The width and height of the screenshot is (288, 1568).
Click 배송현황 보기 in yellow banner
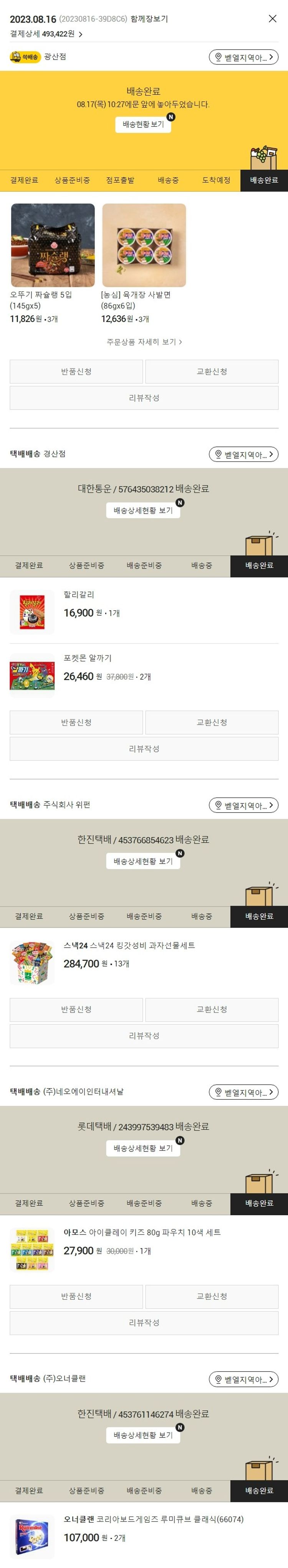tap(143, 124)
